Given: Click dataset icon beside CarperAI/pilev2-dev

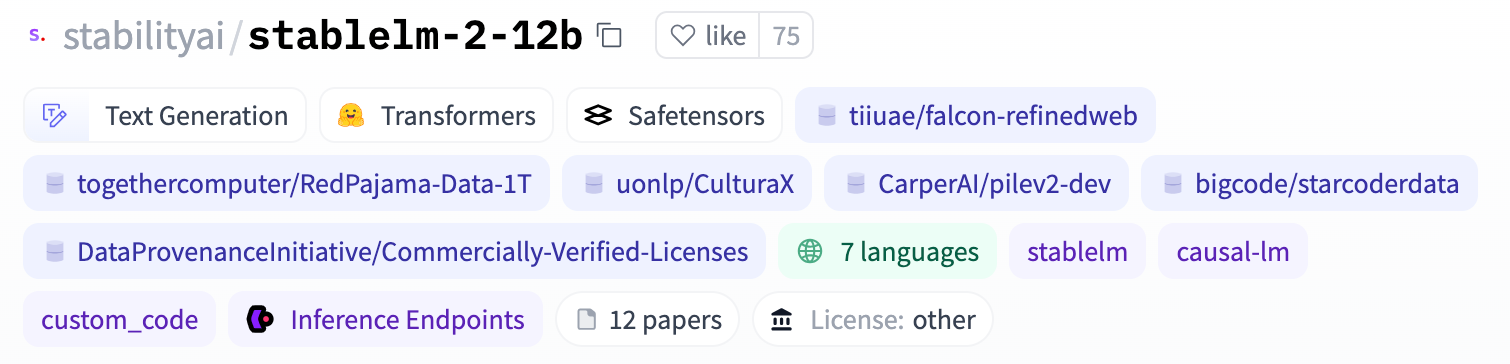Looking at the screenshot, I should 856,184.
